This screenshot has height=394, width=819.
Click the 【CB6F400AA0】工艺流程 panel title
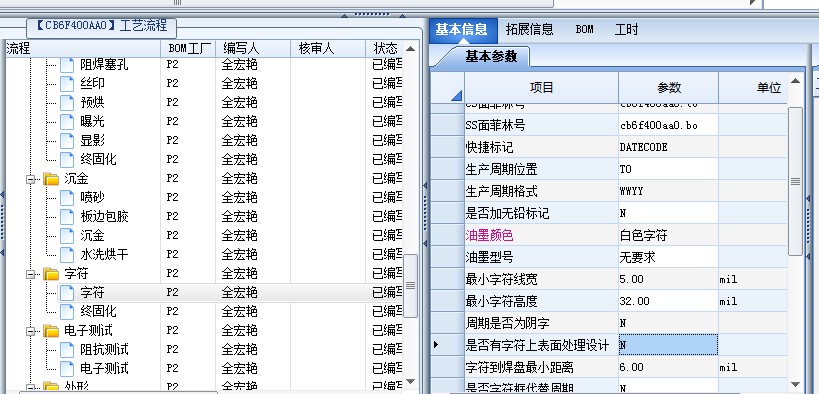coord(102,26)
